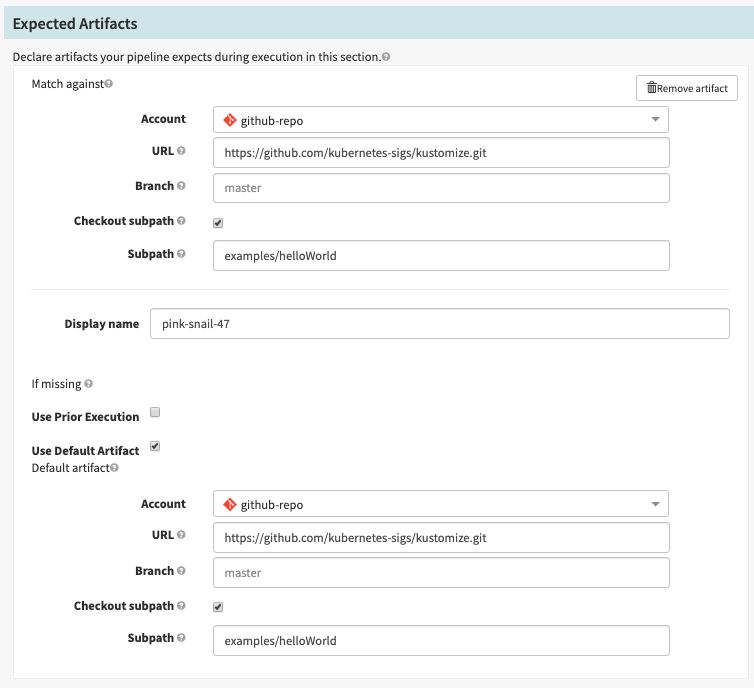The width and height of the screenshot is (754, 688).
Task: Focus the Display name field pink-snail-47
Action: [439, 324]
